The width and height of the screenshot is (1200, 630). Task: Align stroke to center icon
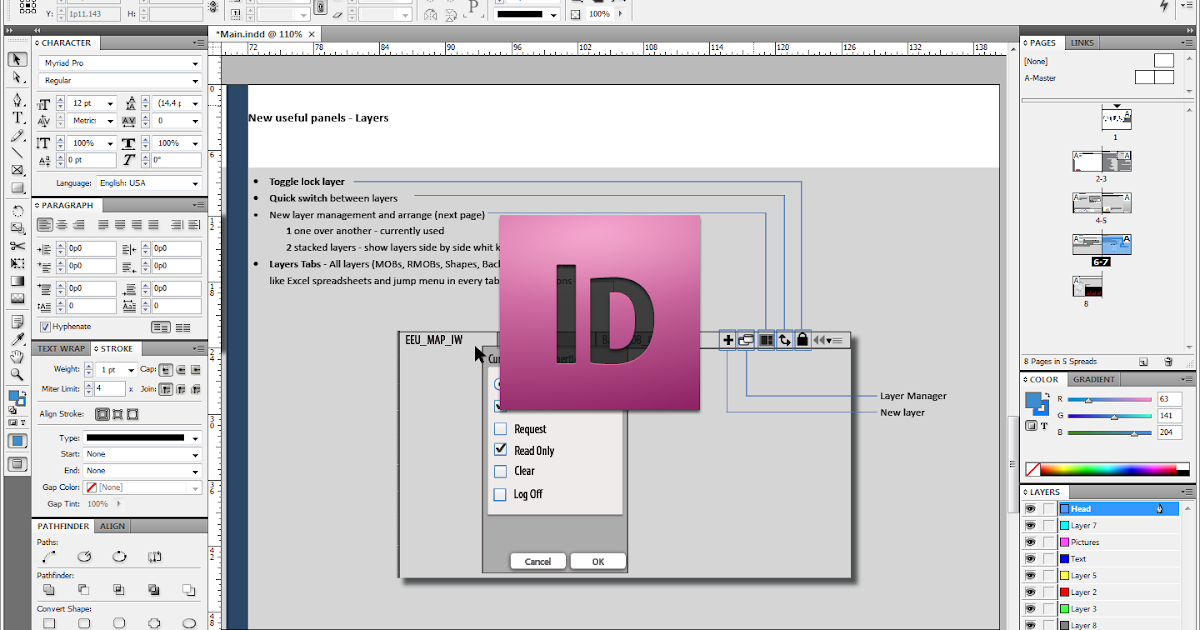click(x=102, y=414)
